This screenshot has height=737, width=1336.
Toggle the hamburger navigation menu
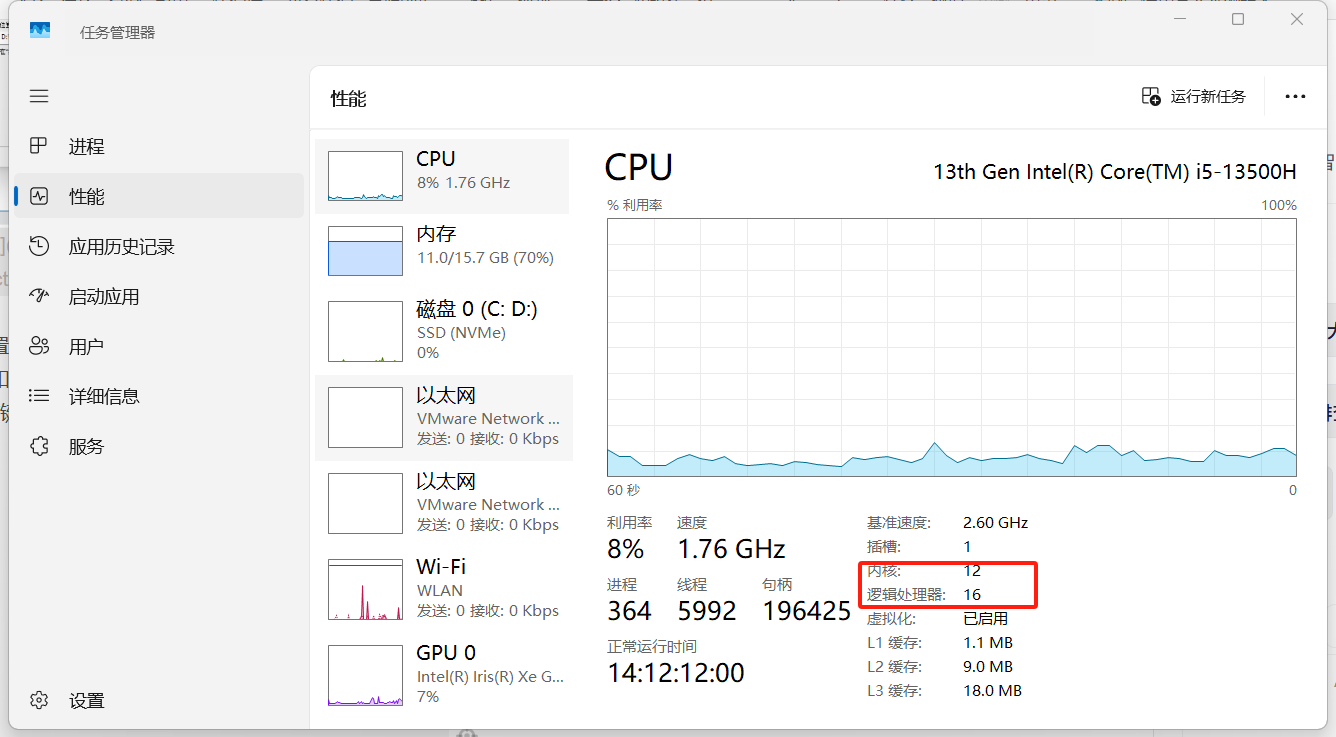pos(39,96)
